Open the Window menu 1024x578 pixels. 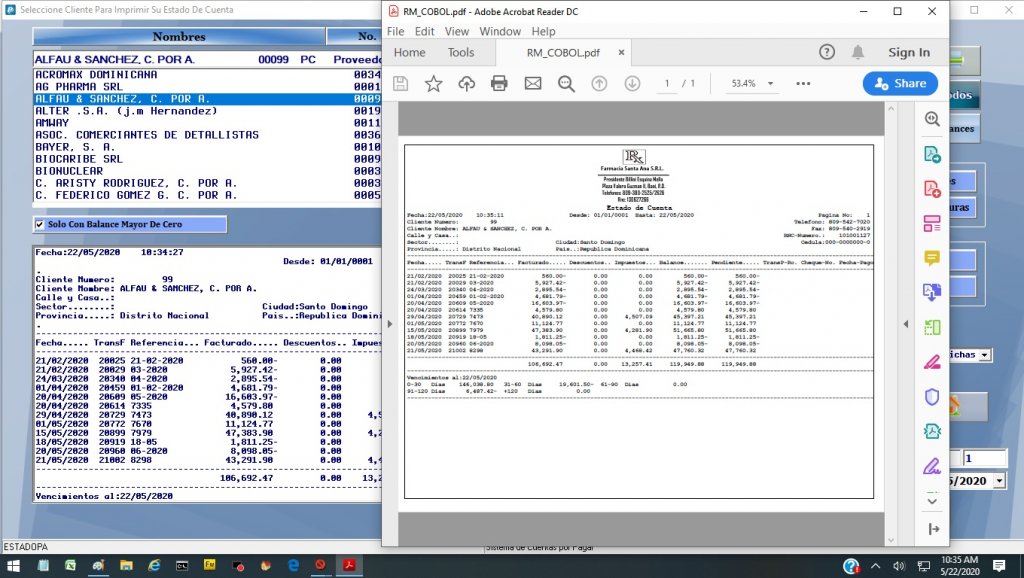[x=499, y=31]
